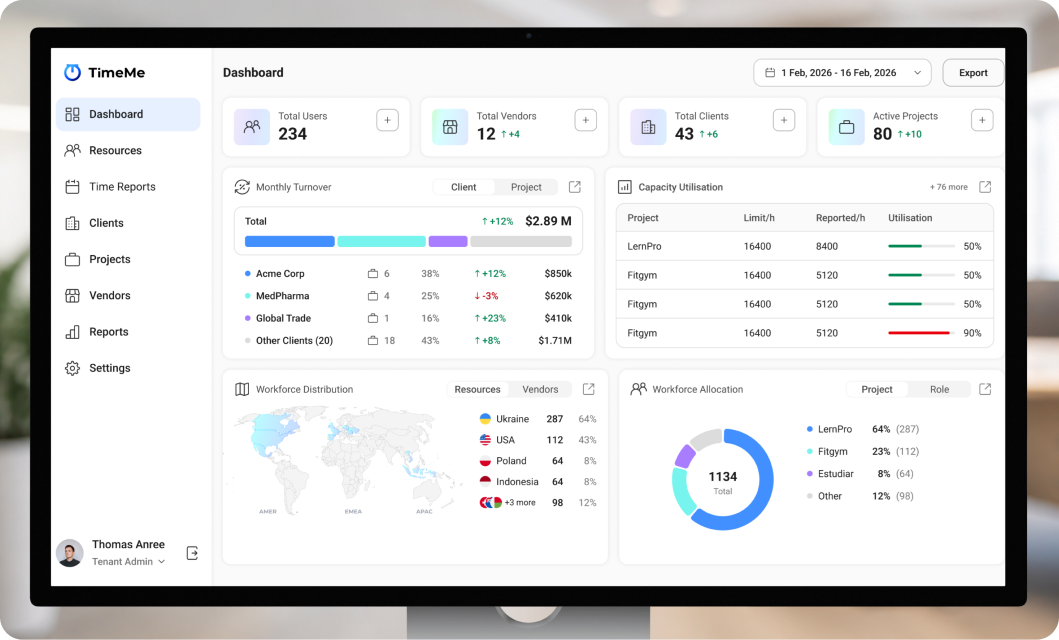Click the log out icon beside Thomas Anree
Screen dimensions: 1059x640
[x=192, y=553]
